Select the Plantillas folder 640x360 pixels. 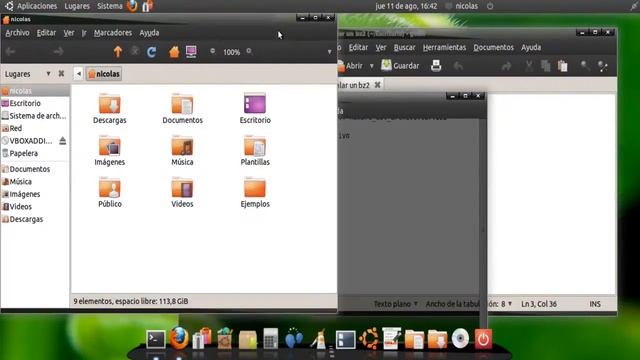coord(255,151)
